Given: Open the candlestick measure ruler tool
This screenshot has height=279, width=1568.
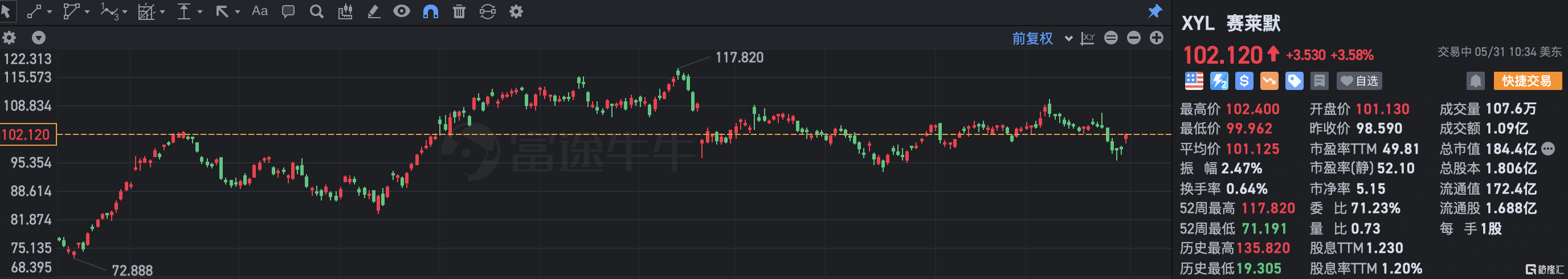Looking at the screenshot, I should 345,11.
